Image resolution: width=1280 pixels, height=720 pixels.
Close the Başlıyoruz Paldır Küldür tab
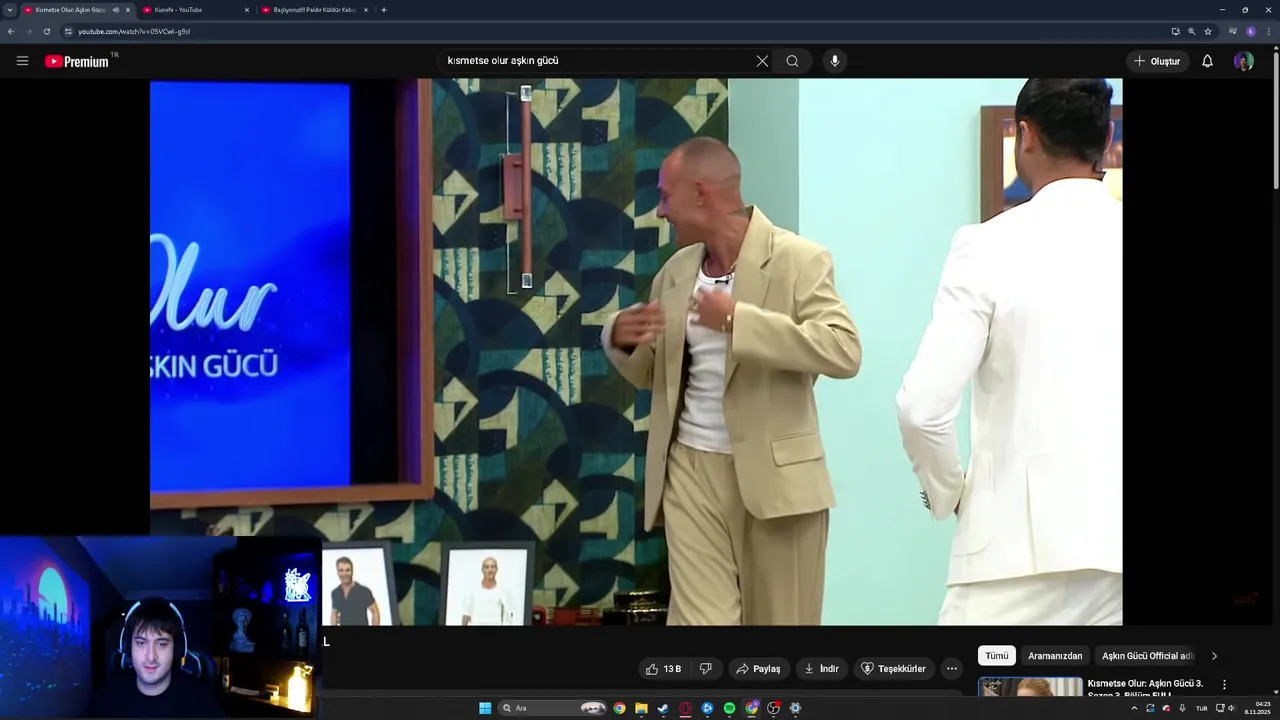366,10
